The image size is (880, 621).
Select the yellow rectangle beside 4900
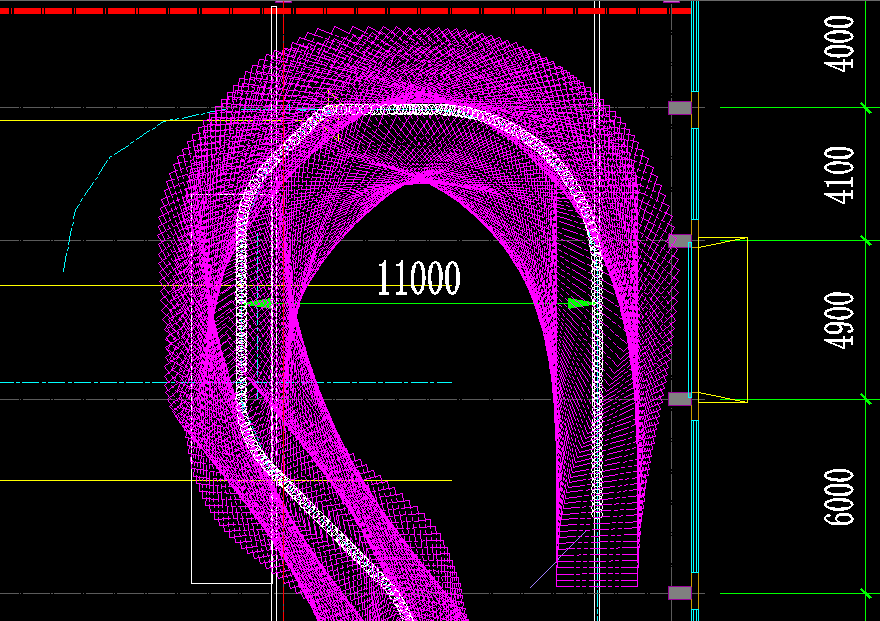tap(722, 320)
